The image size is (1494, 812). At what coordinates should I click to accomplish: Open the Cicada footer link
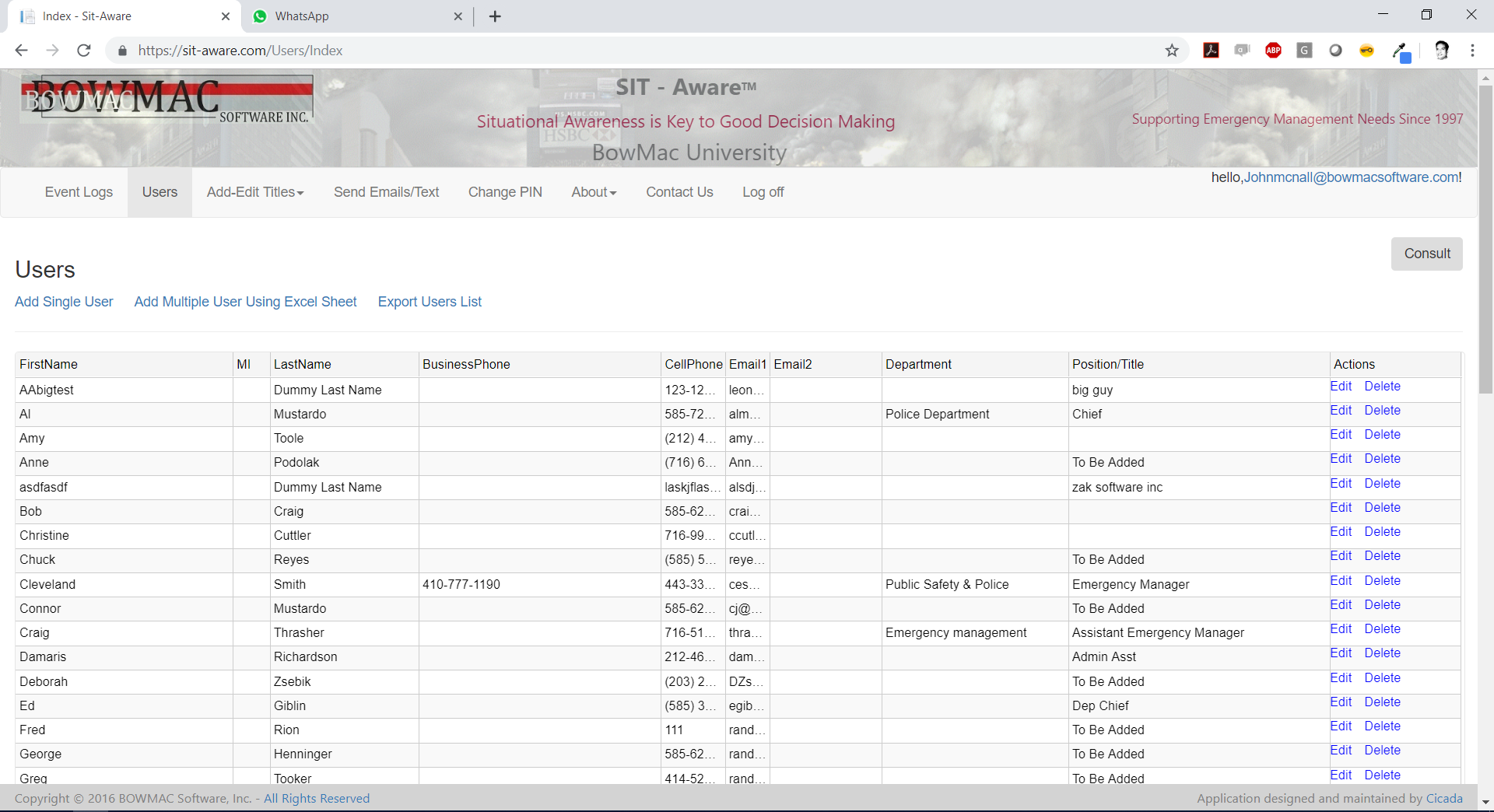pyautogui.click(x=1444, y=799)
